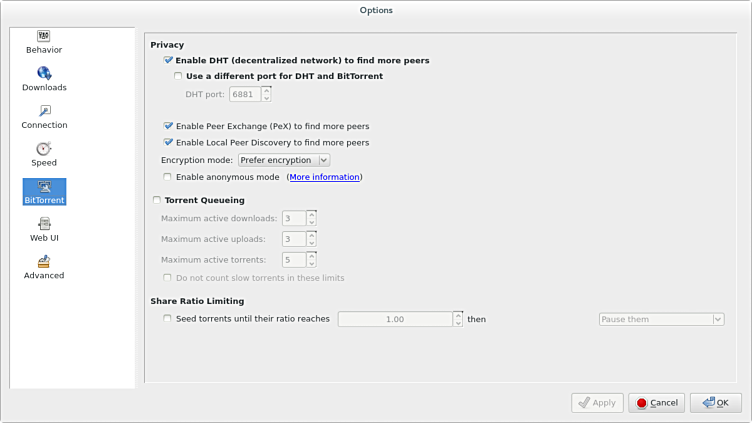Select the Speed settings icon
This screenshot has height=423, width=752.
44,149
